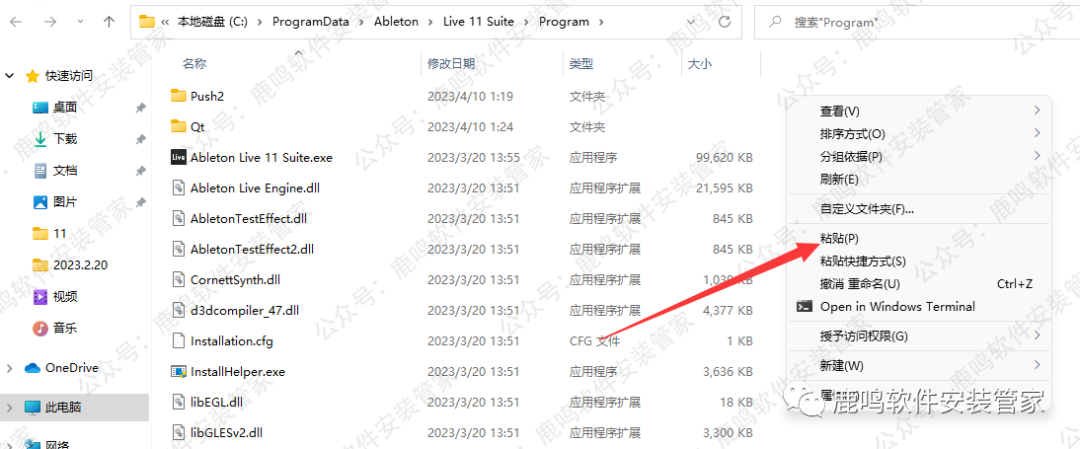Select Ableton in the address path
This screenshot has height=449, width=1080.
396,21
